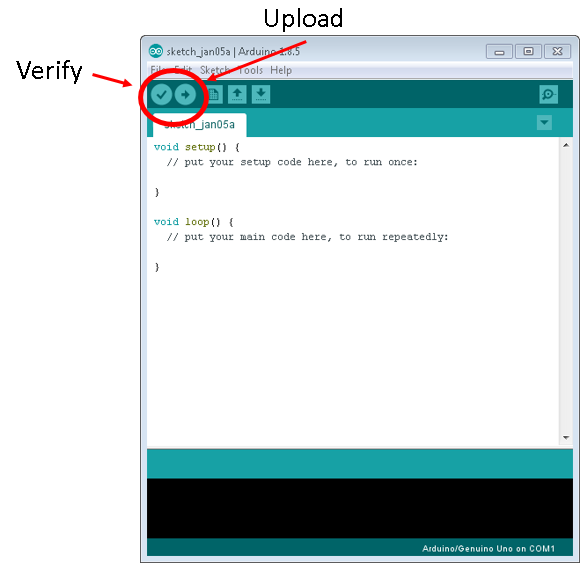Click the Upload arrow button
581x565 pixels.
[185, 95]
